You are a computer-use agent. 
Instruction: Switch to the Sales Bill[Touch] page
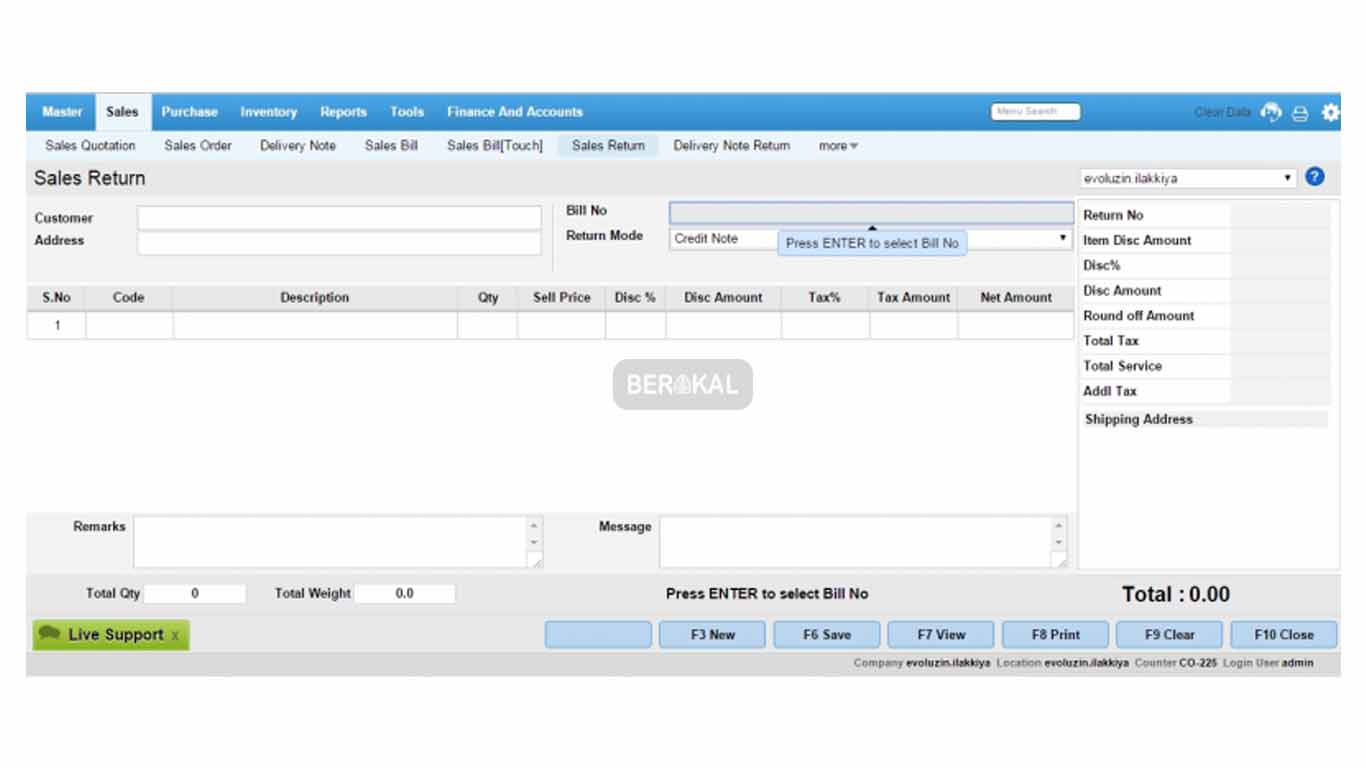(494, 146)
